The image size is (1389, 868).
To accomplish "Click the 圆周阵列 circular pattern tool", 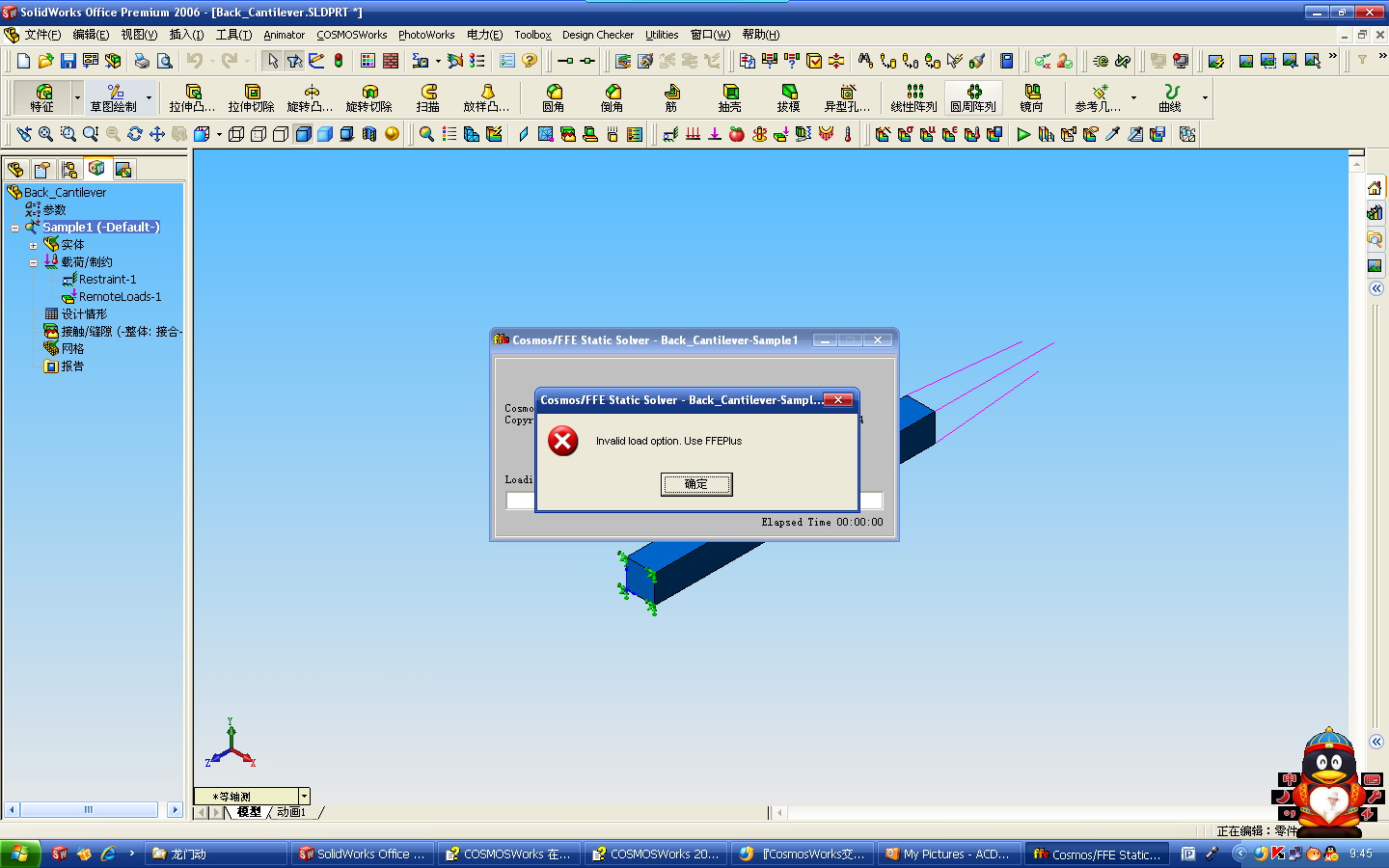I will coord(973,97).
